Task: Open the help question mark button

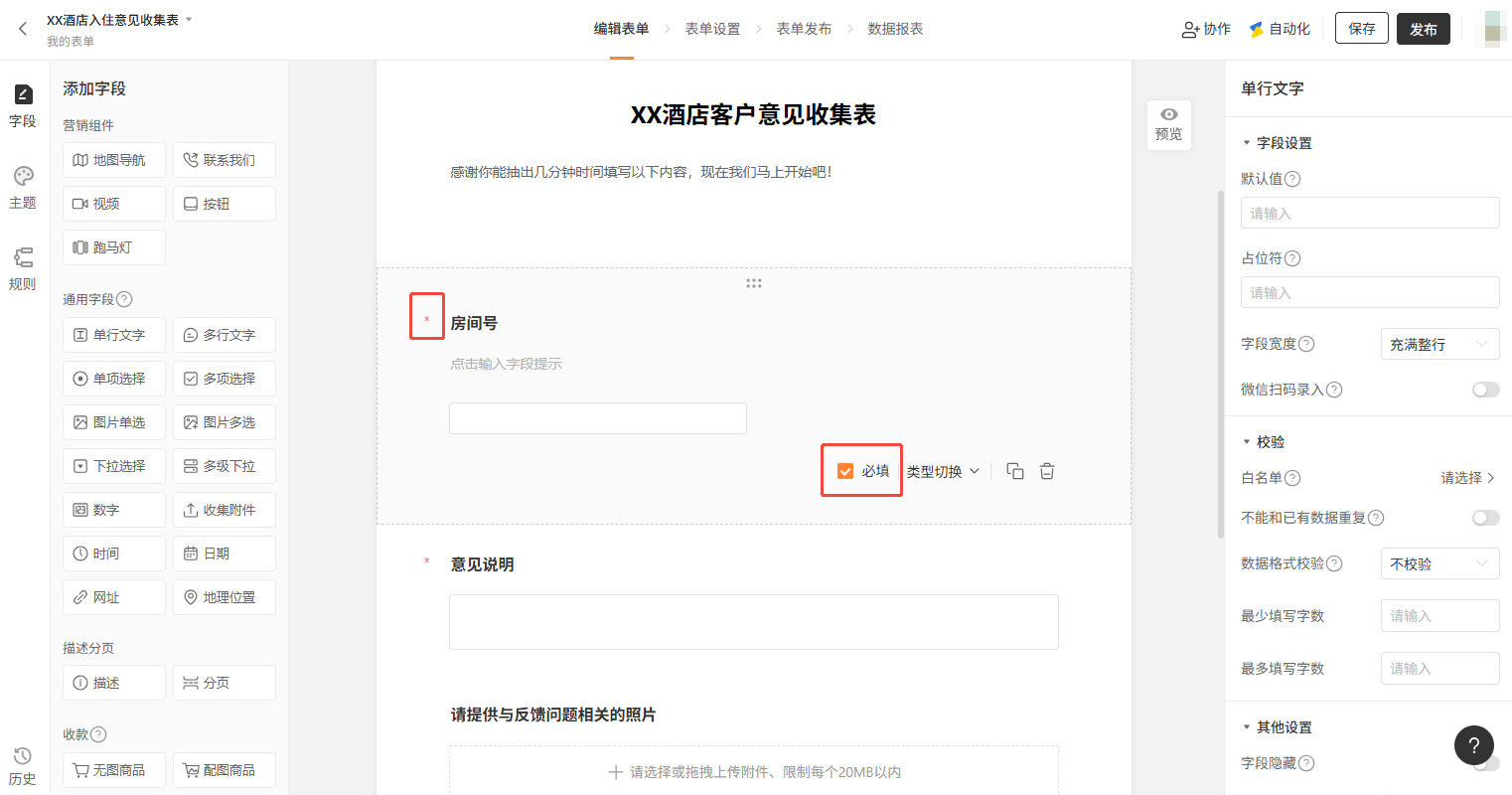Action: [1473, 745]
